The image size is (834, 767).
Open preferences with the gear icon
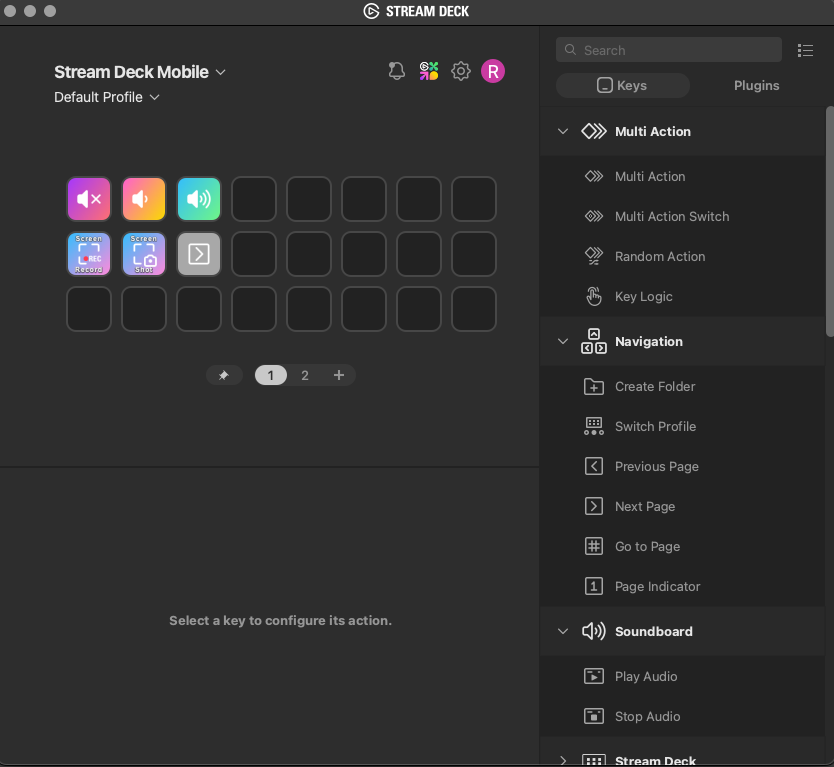(x=461, y=71)
